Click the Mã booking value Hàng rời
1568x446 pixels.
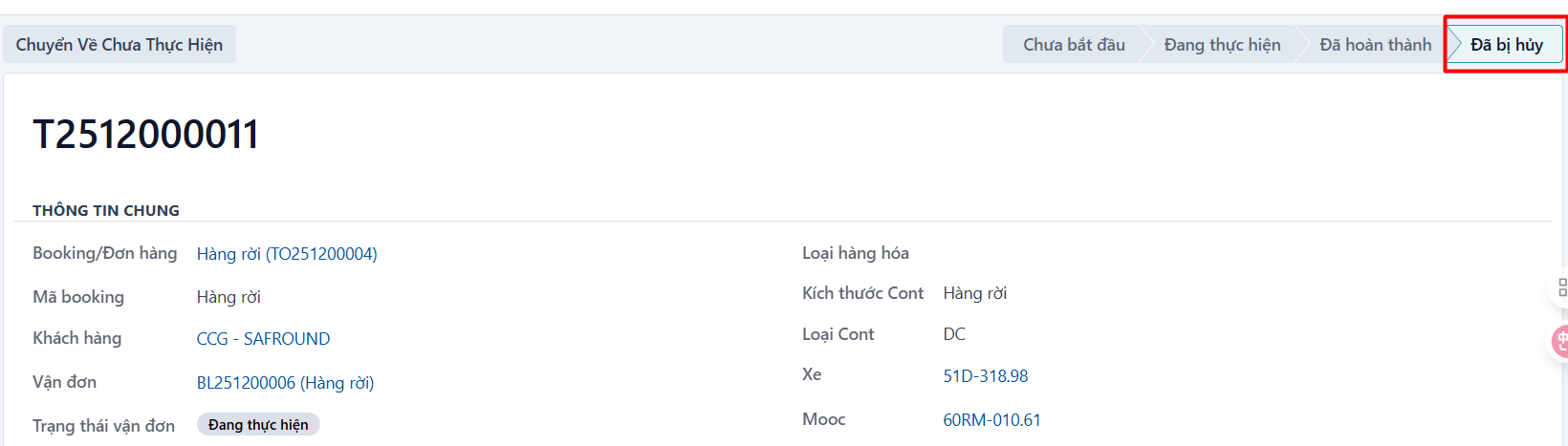coord(229,297)
